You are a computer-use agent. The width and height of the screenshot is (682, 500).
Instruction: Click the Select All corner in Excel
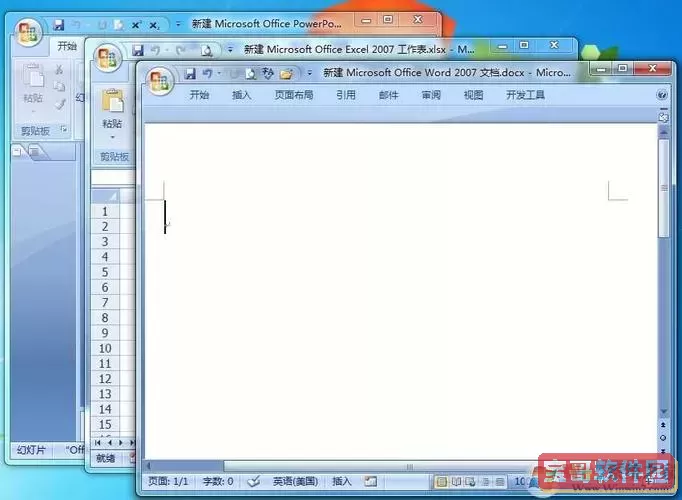point(105,197)
